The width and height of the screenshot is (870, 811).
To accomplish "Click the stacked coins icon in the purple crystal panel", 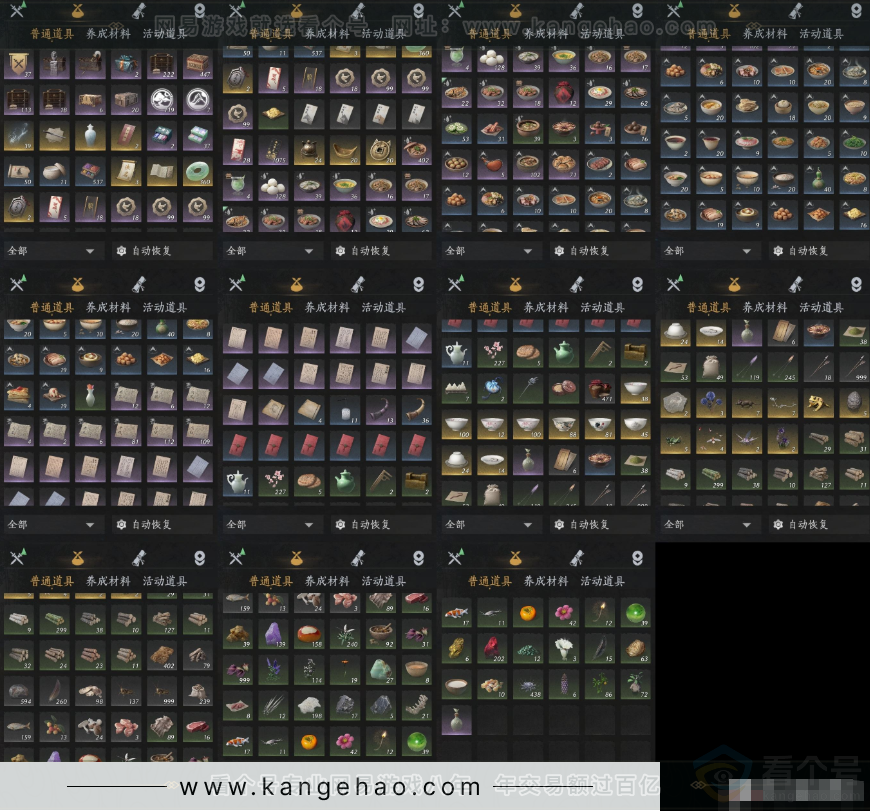I will [419, 557].
